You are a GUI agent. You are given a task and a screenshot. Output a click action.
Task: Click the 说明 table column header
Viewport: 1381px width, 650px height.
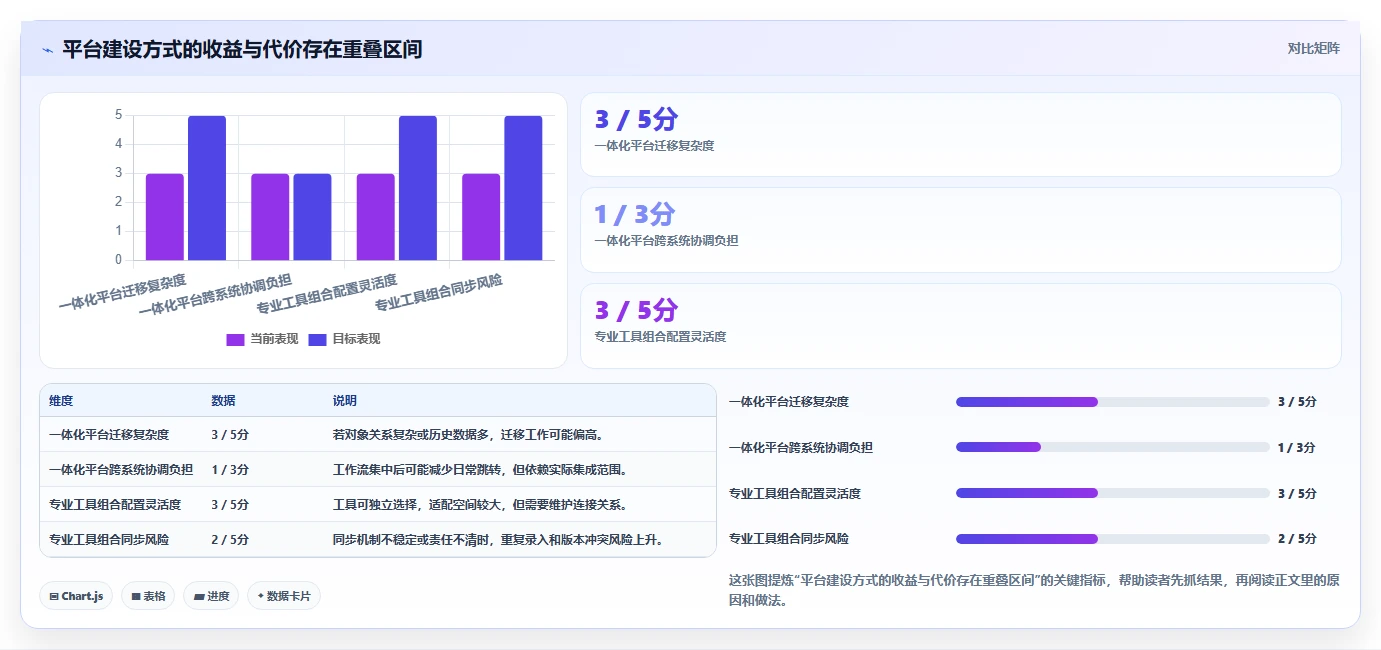[x=345, y=401]
